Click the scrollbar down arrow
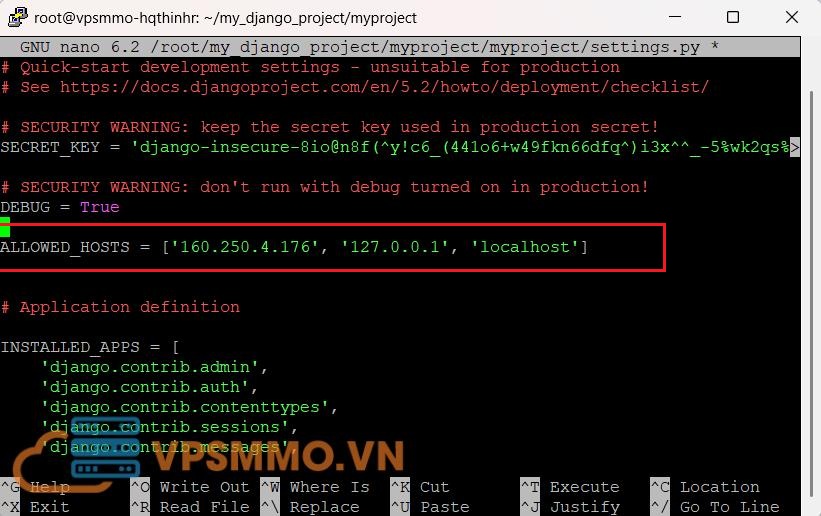 [x=811, y=506]
